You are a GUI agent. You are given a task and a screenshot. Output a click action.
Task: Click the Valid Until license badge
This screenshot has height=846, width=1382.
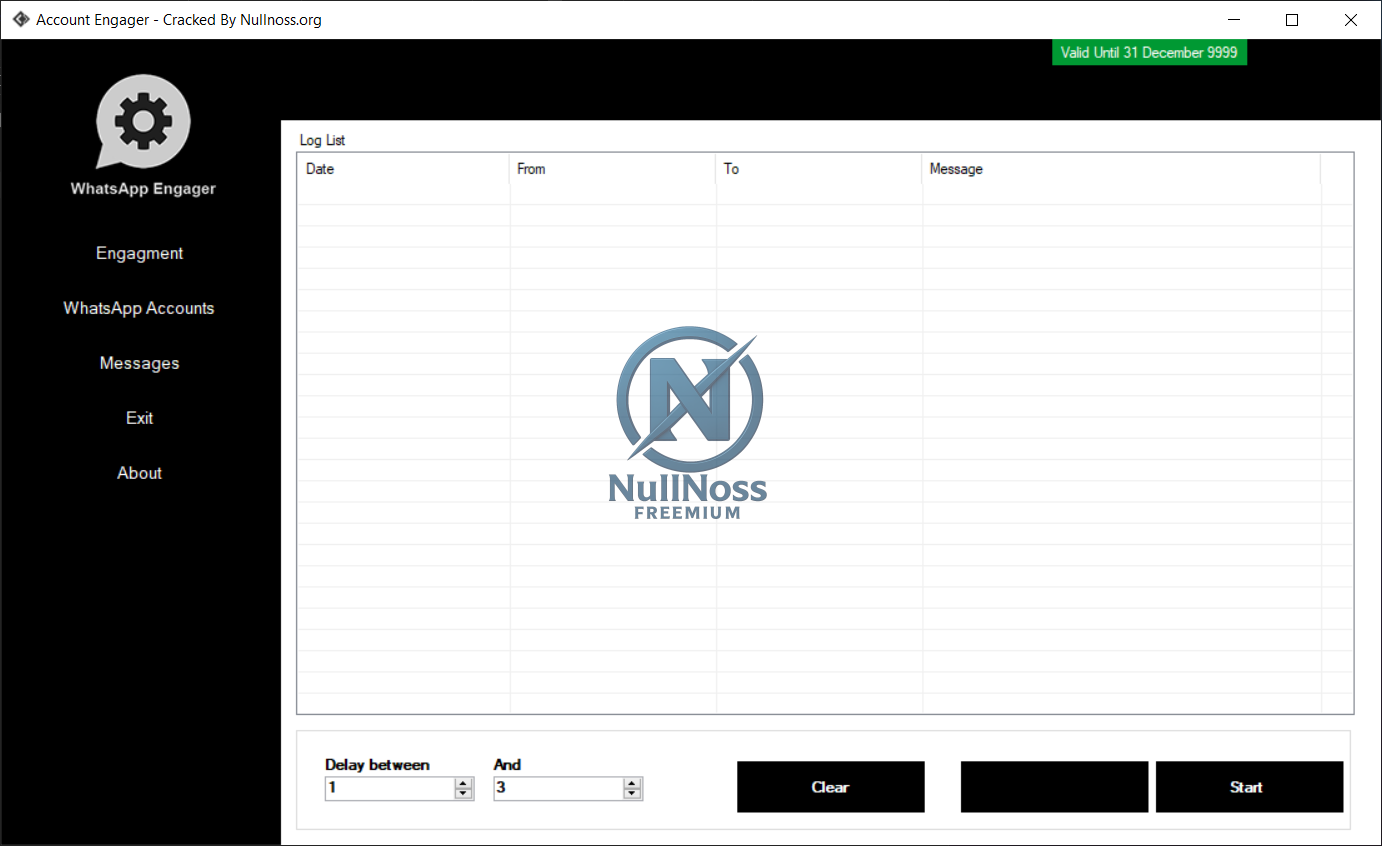[x=1149, y=53]
